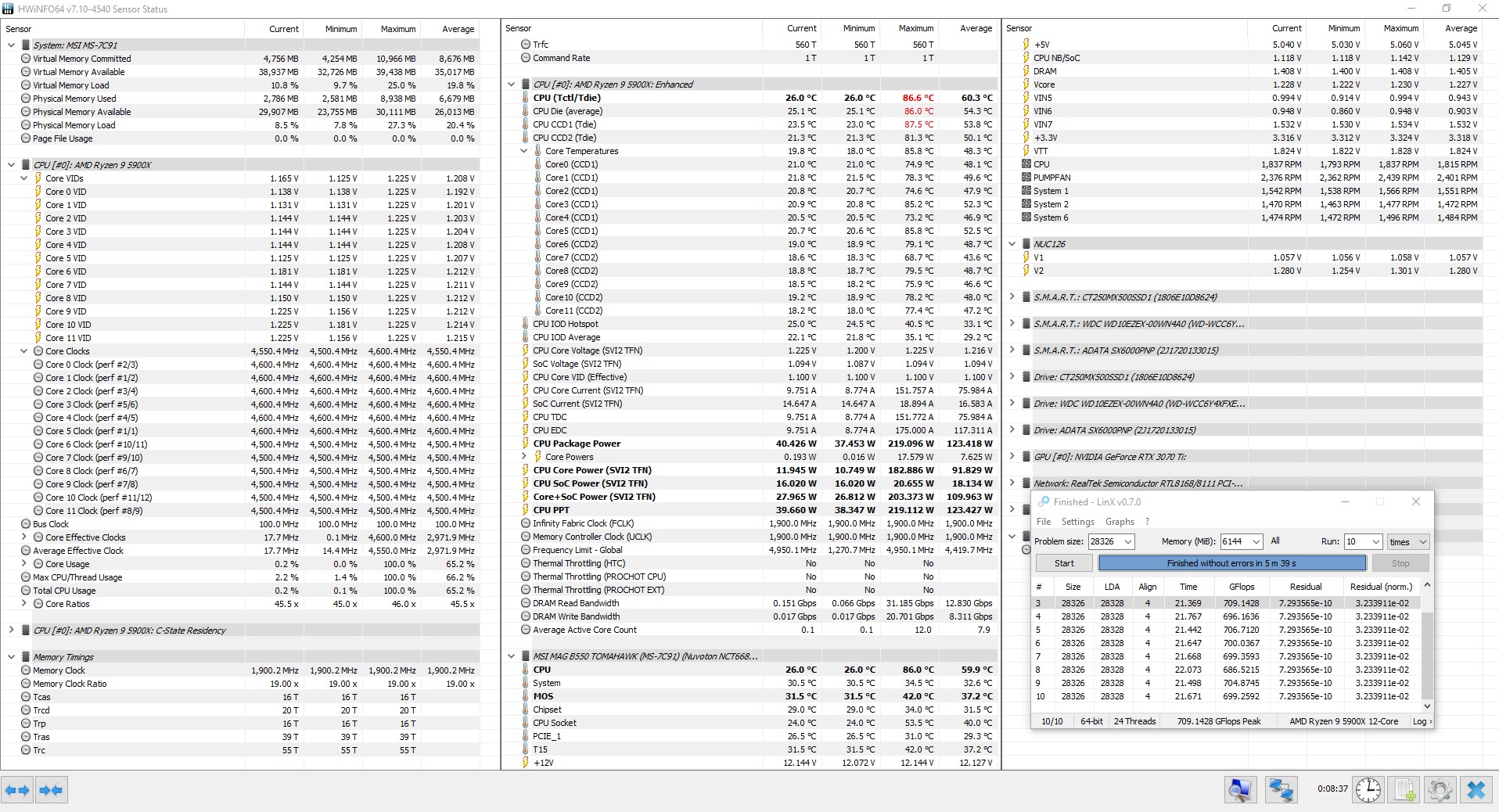Click the Start button in LinX
Screen dimensions: 1499x812
(x=1064, y=563)
